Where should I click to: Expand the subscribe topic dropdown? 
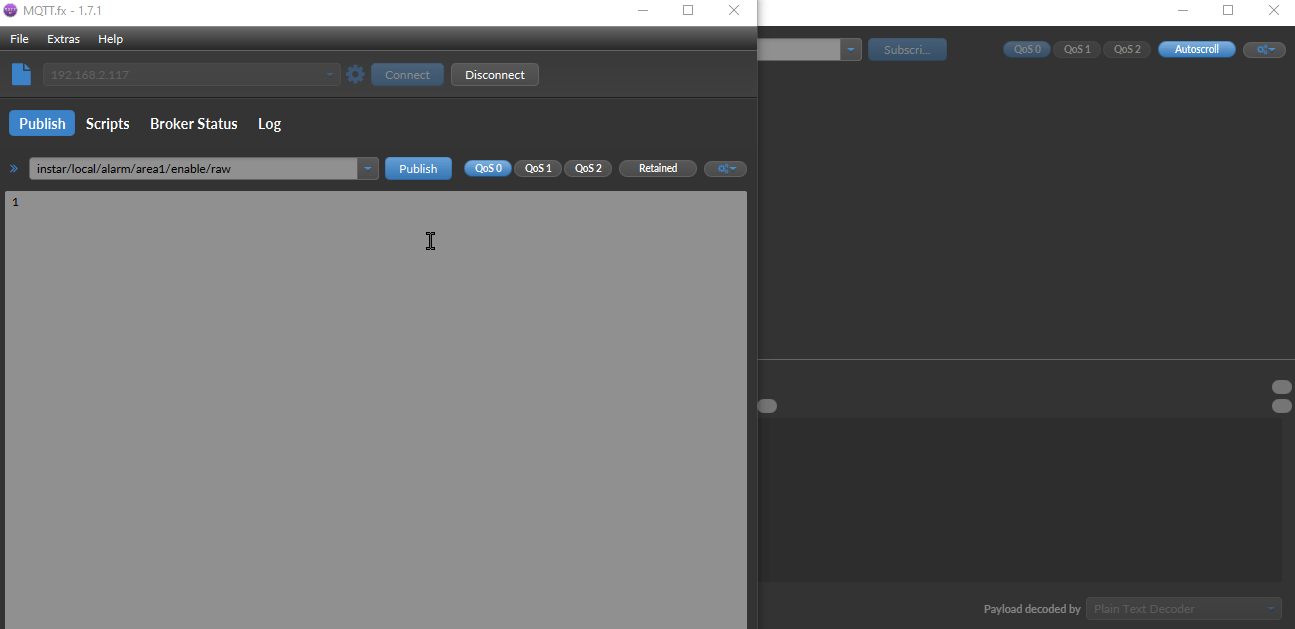pyautogui.click(x=850, y=48)
